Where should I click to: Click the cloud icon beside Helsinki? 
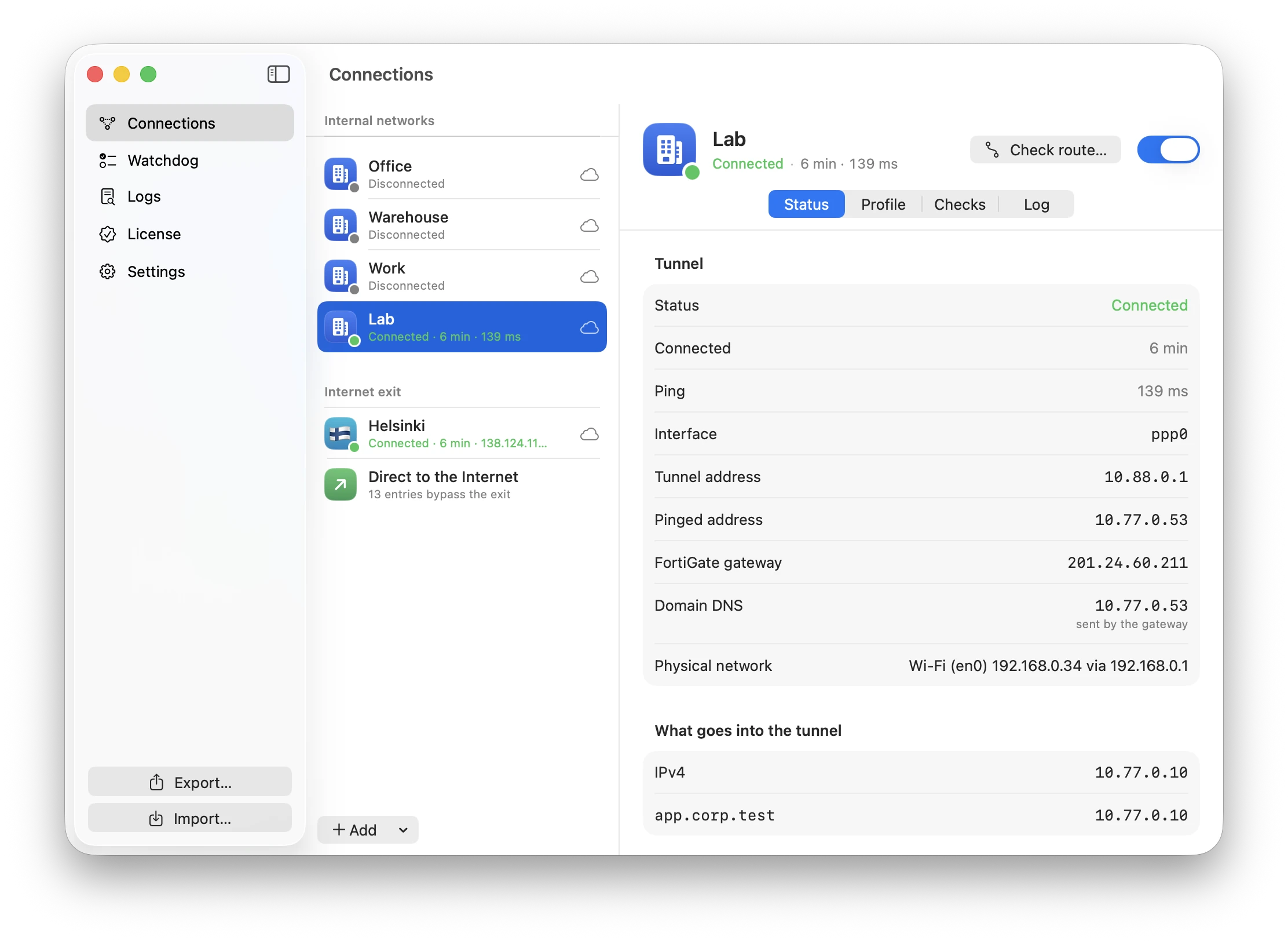(590, 434)
